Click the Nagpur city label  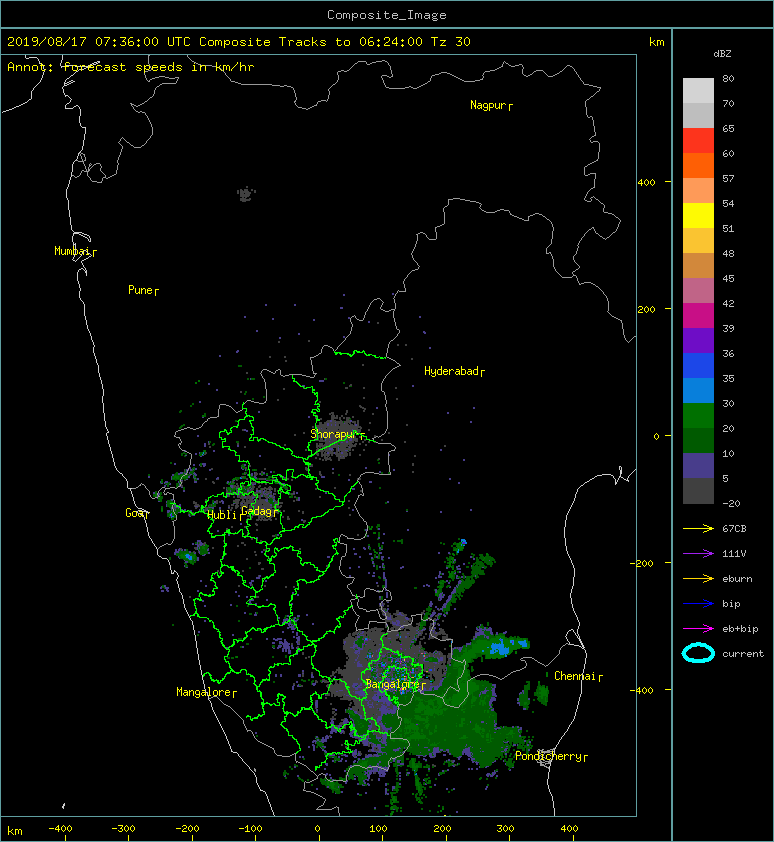point(488,105)
